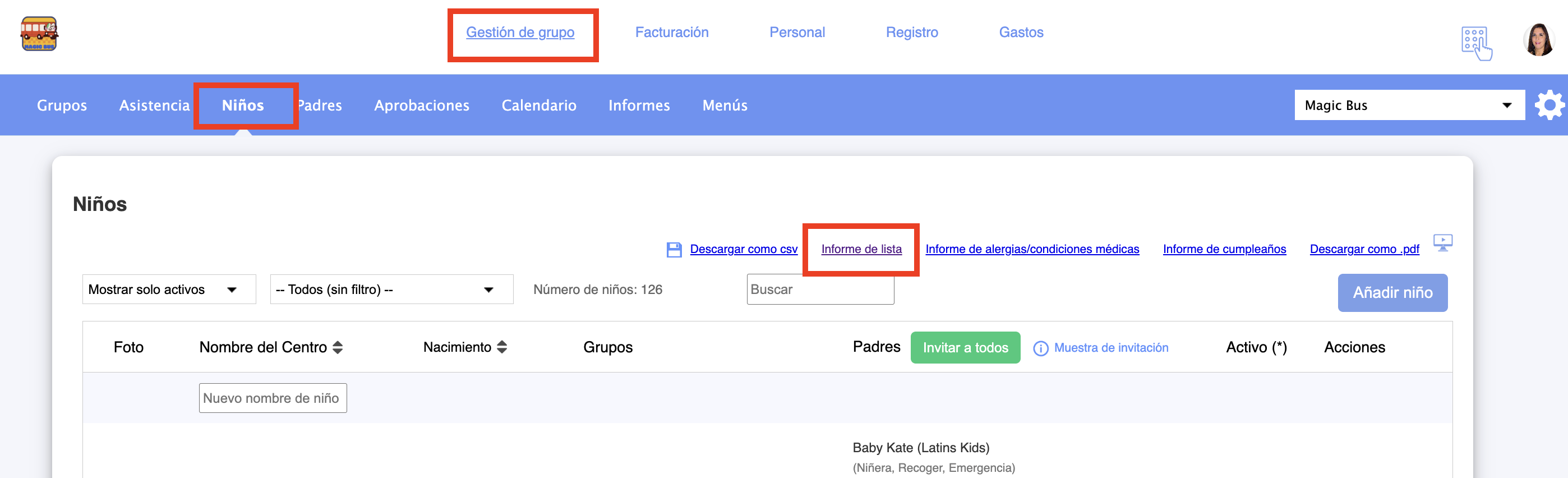Image resolution: width=1568 pixels, height=478 pixels.
Task: Switch to Grupos tab
Action: click(x=62, y=105)
